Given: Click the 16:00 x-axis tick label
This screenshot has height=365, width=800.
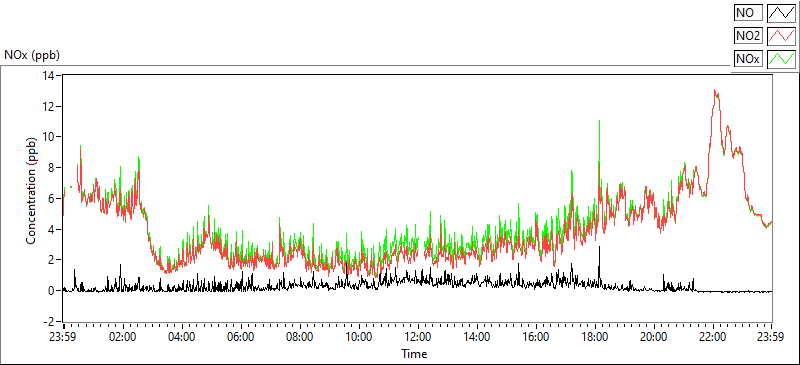Looking at the screenshot, I should [x=536, y=337].
